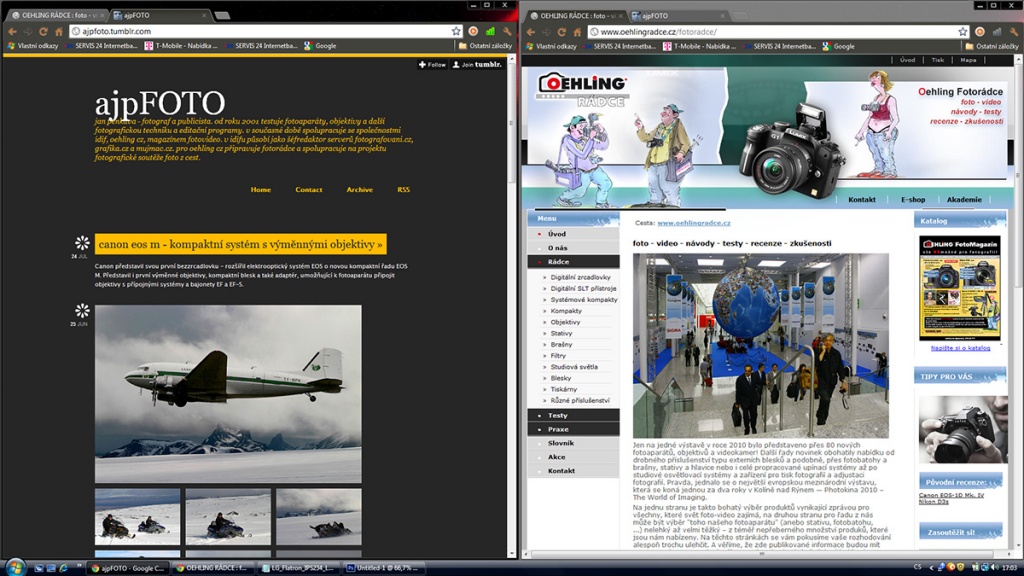This screenshot has height=576, width=1024.
Task: Click home icon in right Chrome window
Action: [x=577, y=32]
